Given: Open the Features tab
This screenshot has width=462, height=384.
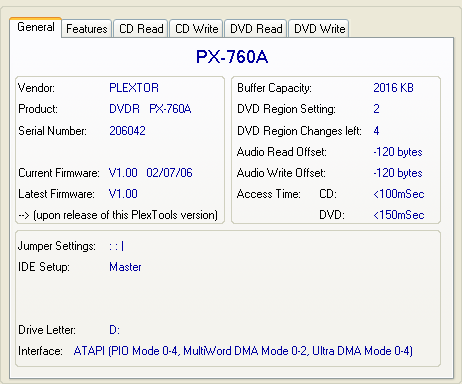Looking at the screenshot, I should 87,29.
